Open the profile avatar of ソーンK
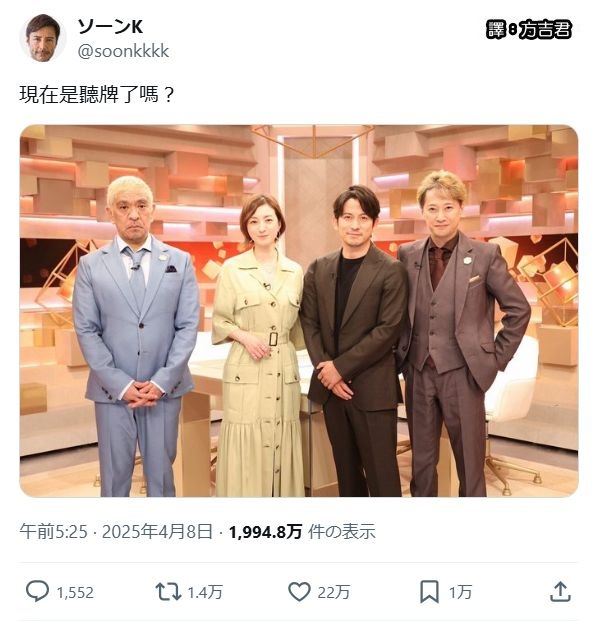 pyautogui.click(x=43, y=38)
